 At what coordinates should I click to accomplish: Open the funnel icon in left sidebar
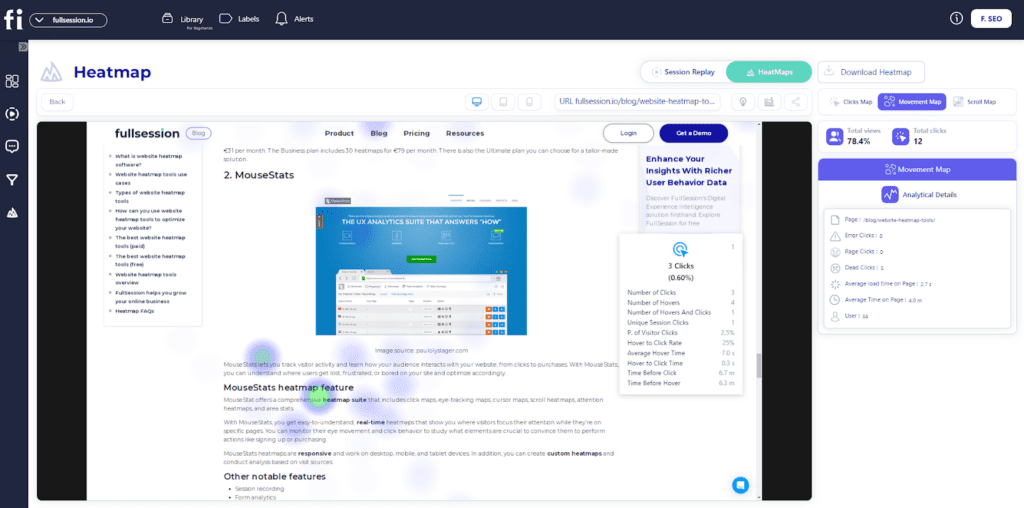(x=13, y=180)
